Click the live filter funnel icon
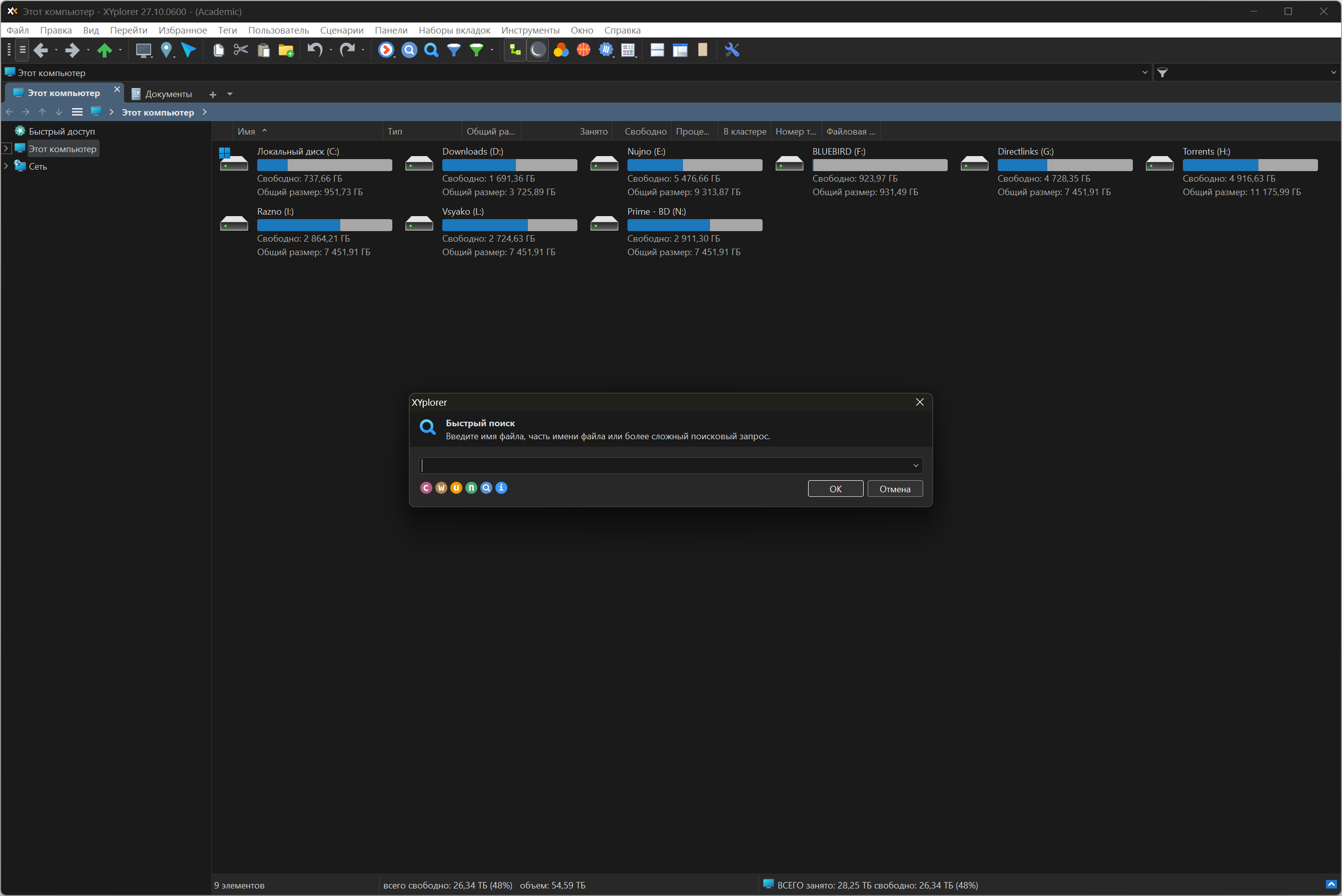This screenshot has width=1342, height=896. [1162, 73]
